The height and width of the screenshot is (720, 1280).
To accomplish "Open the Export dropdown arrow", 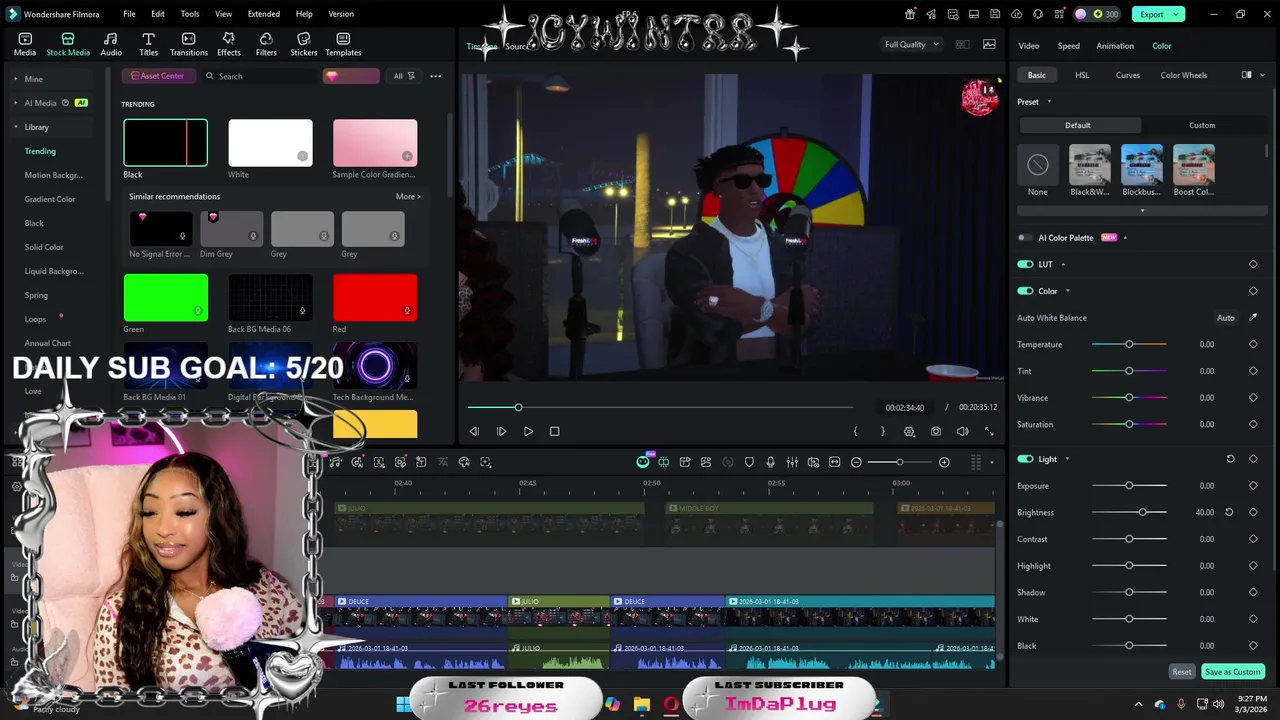I will coord(1177,14).
